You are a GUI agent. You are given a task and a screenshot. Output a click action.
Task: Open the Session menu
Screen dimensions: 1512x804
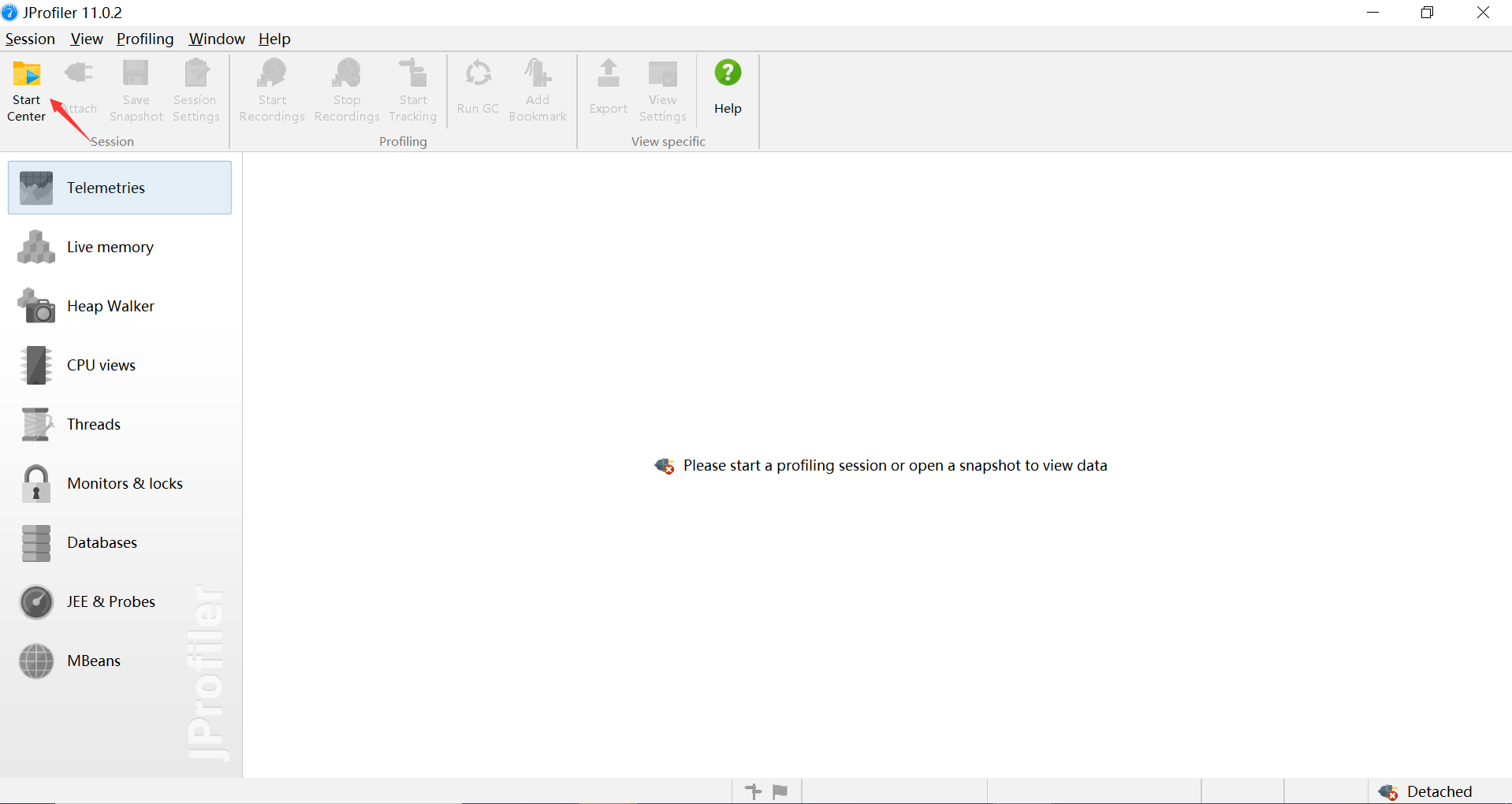(x=30, y=39)
